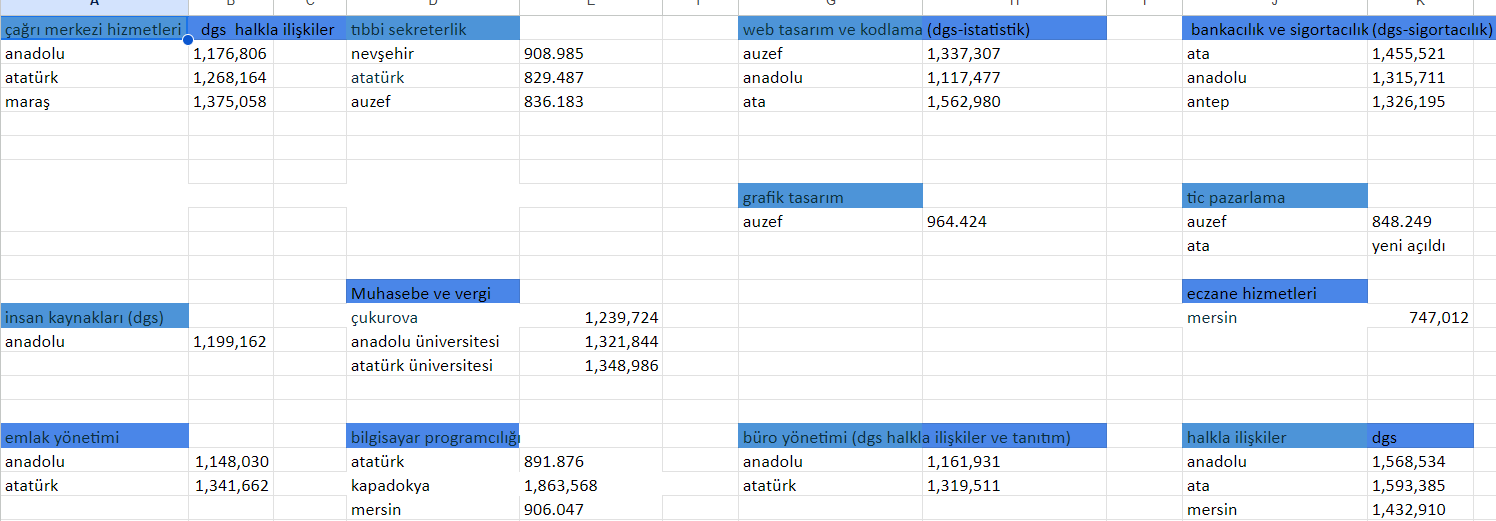Select the cell with 908.985
The image size is (1496, 521).
coord(590,53)
